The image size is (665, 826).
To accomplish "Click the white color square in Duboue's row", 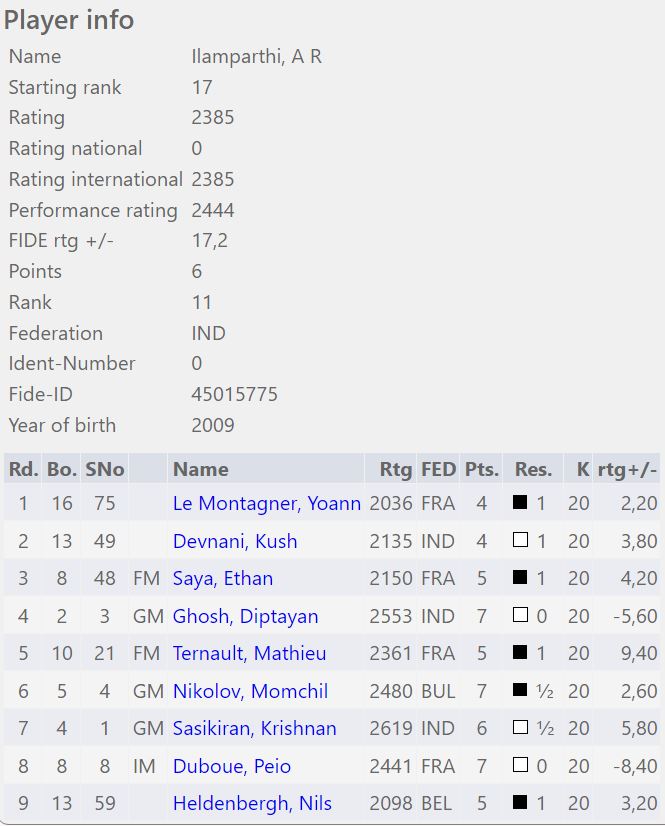I will point(520,766).
